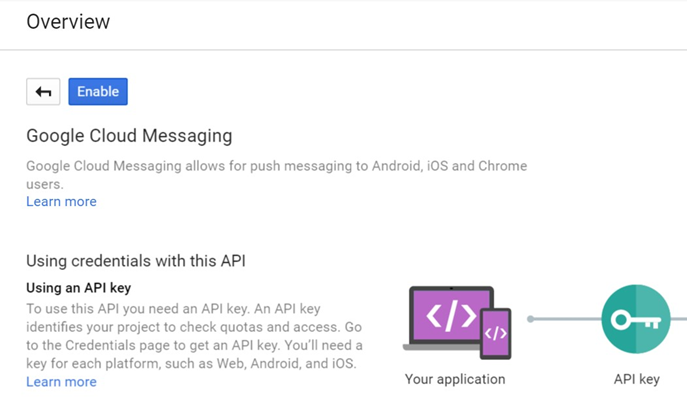Screen dimensions: 687x405
Task: Click the gray connector dot beside the phone
Action: 531,319
